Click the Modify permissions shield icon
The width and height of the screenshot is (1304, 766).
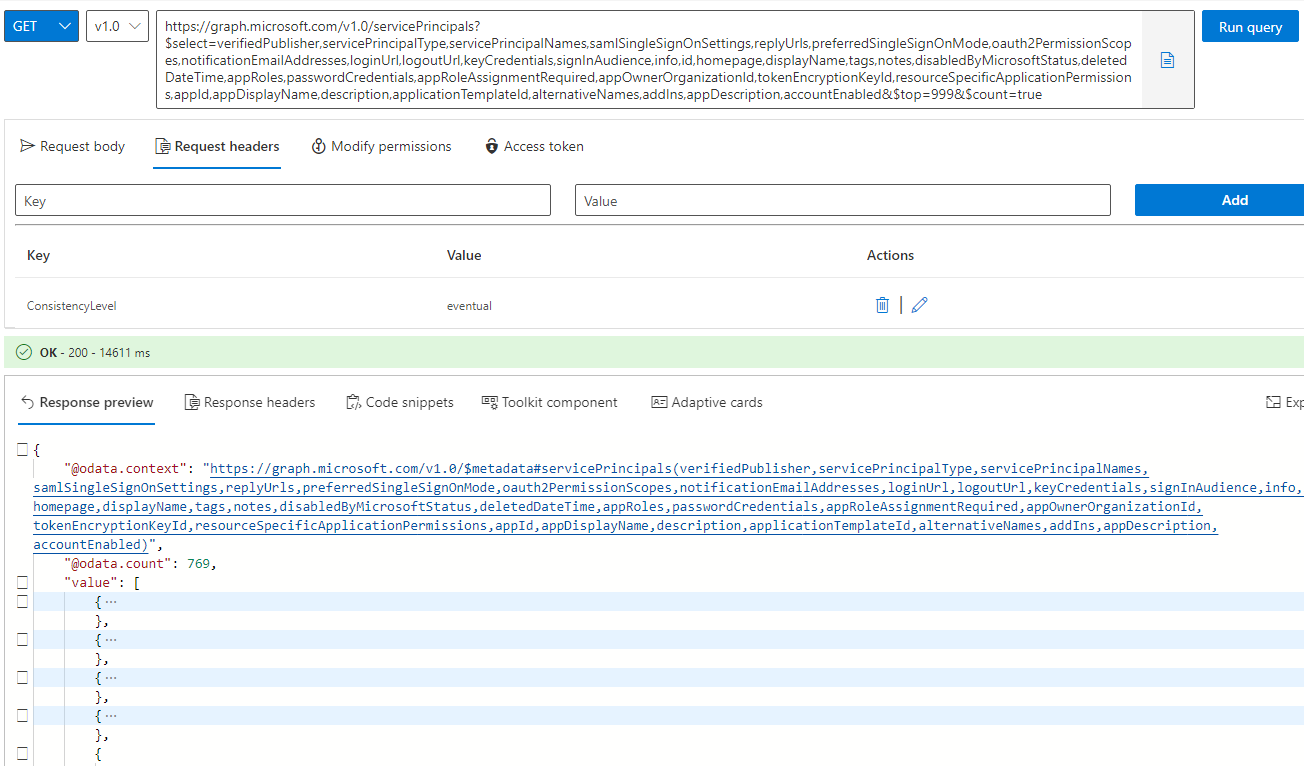coord(319,146)
